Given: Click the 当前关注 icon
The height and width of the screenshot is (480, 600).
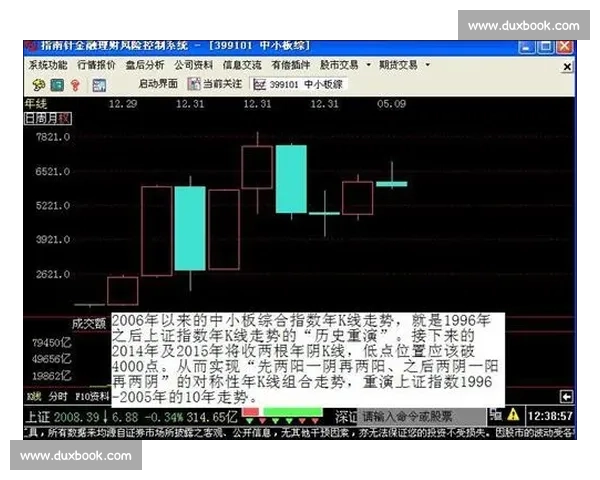Looking at the screenshot, I should [x=194, y=84].
